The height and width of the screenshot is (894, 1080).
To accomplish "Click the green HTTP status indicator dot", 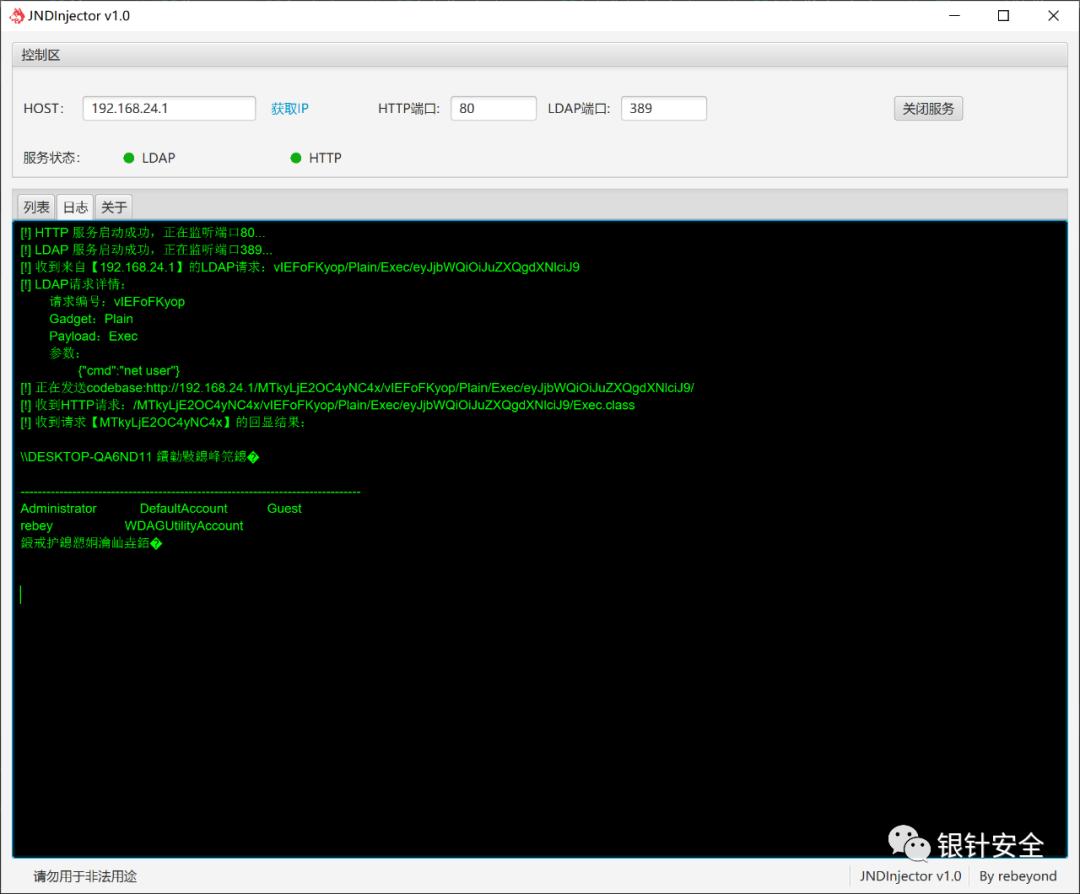I will pyautogui.click(x=296, y=158).
